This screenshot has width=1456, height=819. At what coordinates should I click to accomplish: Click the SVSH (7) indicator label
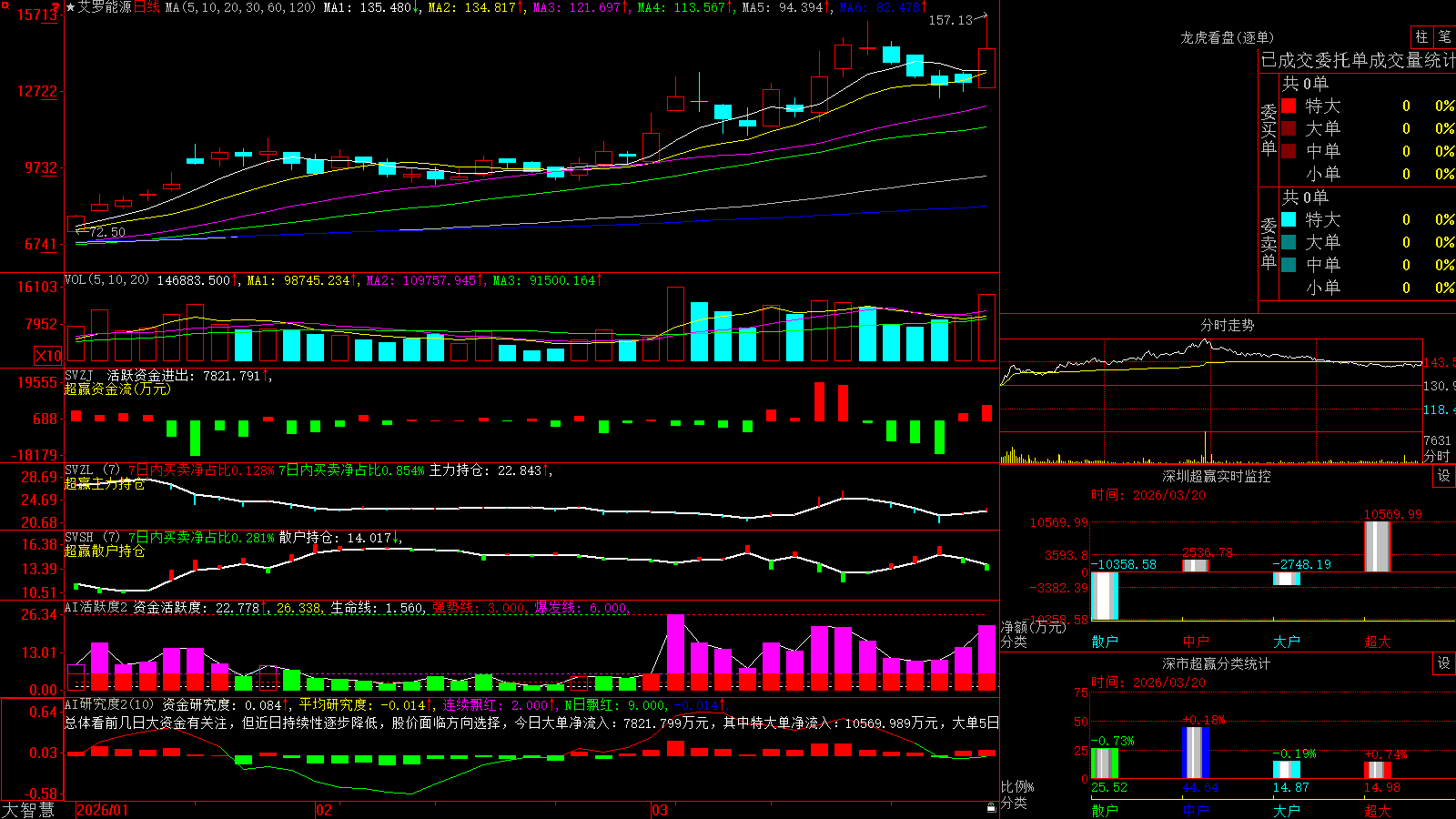coord(92,538)
